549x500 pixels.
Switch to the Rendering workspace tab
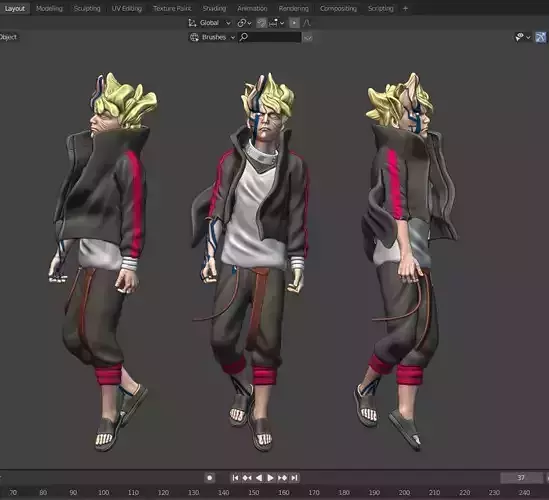coord(293,8)
